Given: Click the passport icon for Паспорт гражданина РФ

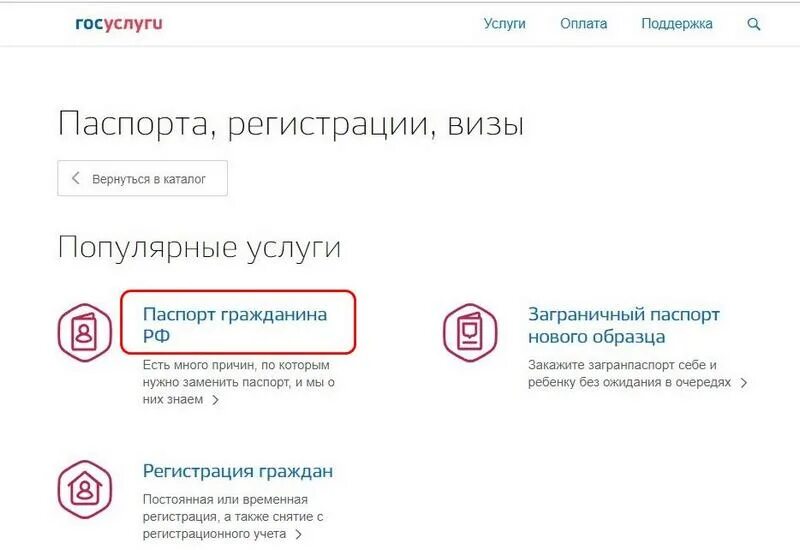Looking at the screenshot, I should click(85, 333).
